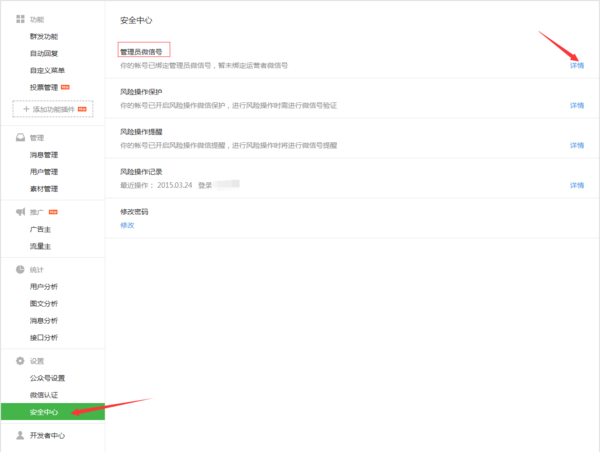The image size is (600, 452).
Task: Go to 消息管理
Action: 44,155
